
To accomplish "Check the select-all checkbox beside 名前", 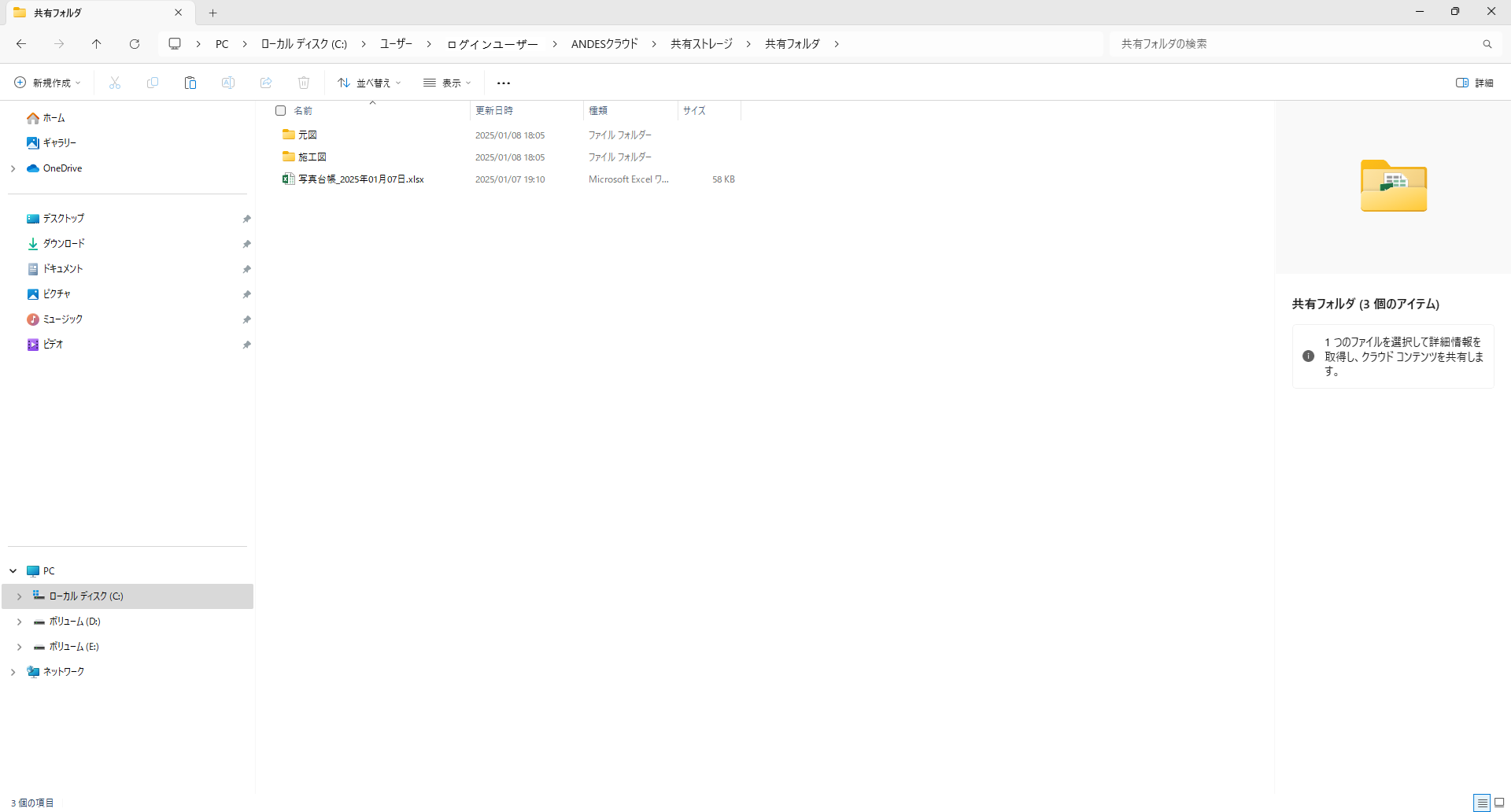I will [x=280, y=111].
